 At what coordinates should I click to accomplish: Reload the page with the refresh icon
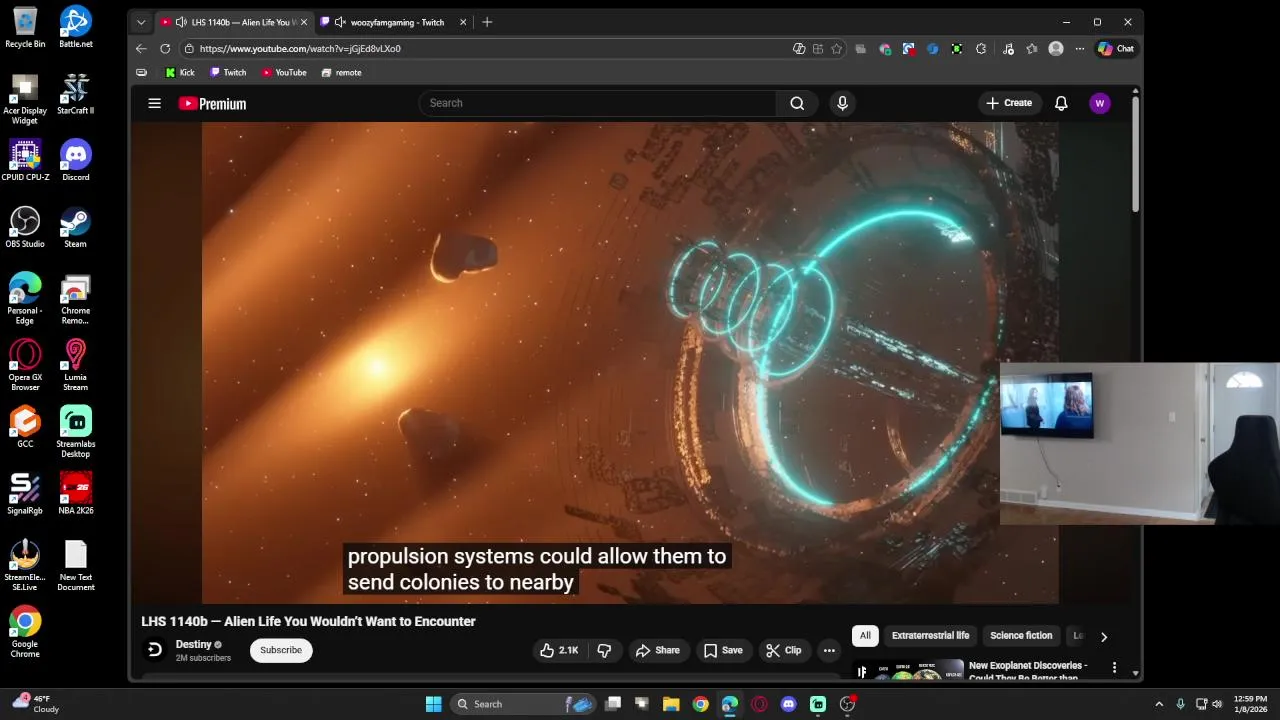pos(165,48)
